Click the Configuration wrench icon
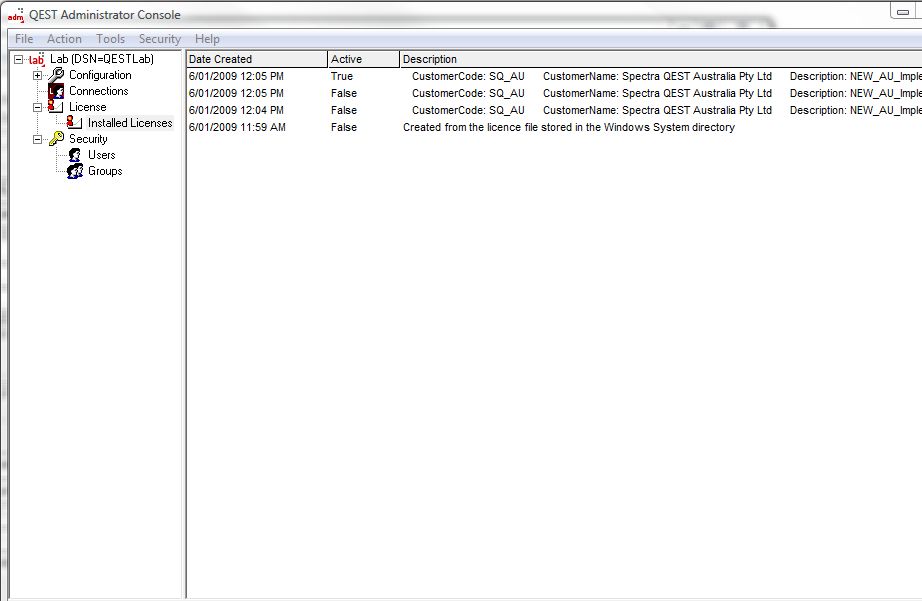Image resolution: width=922 pixels, height=601 pixels. coord(56,75)
